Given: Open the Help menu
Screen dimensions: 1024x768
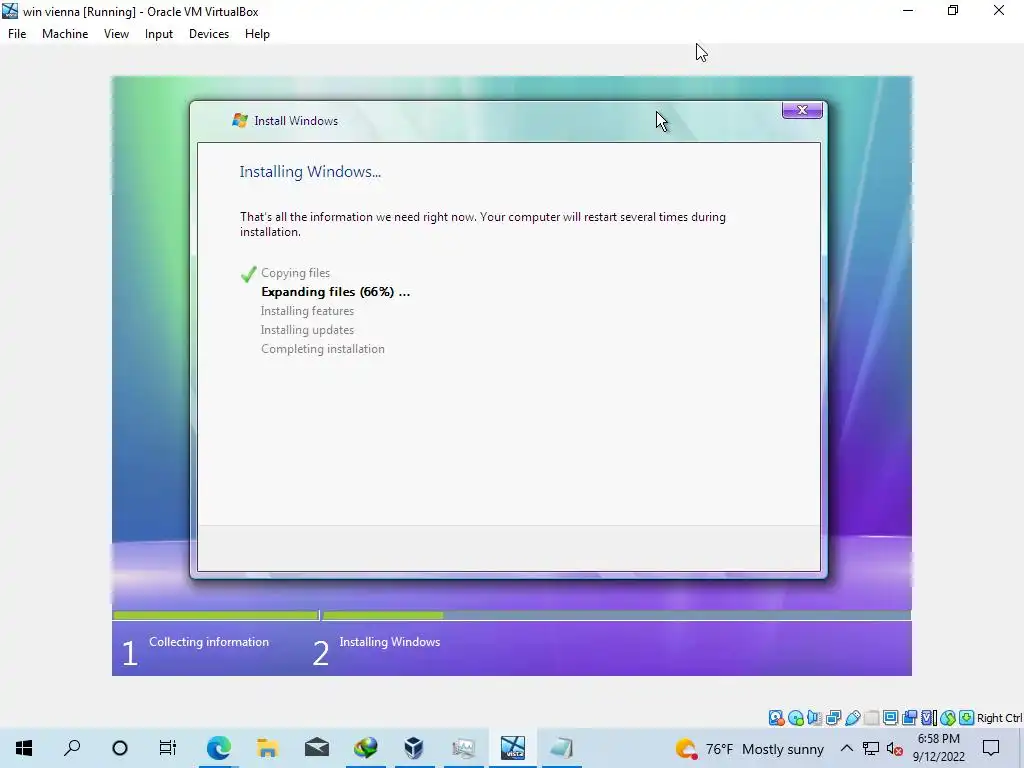Looking at the screenshot, I should [x=257, y=34].
